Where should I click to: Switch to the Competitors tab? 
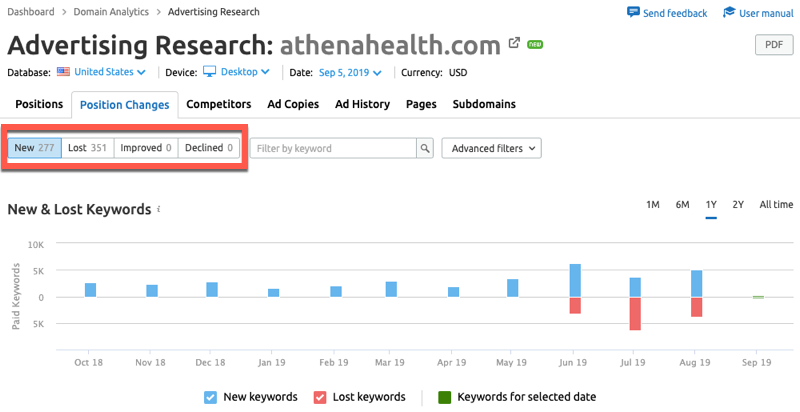point(219,104)
